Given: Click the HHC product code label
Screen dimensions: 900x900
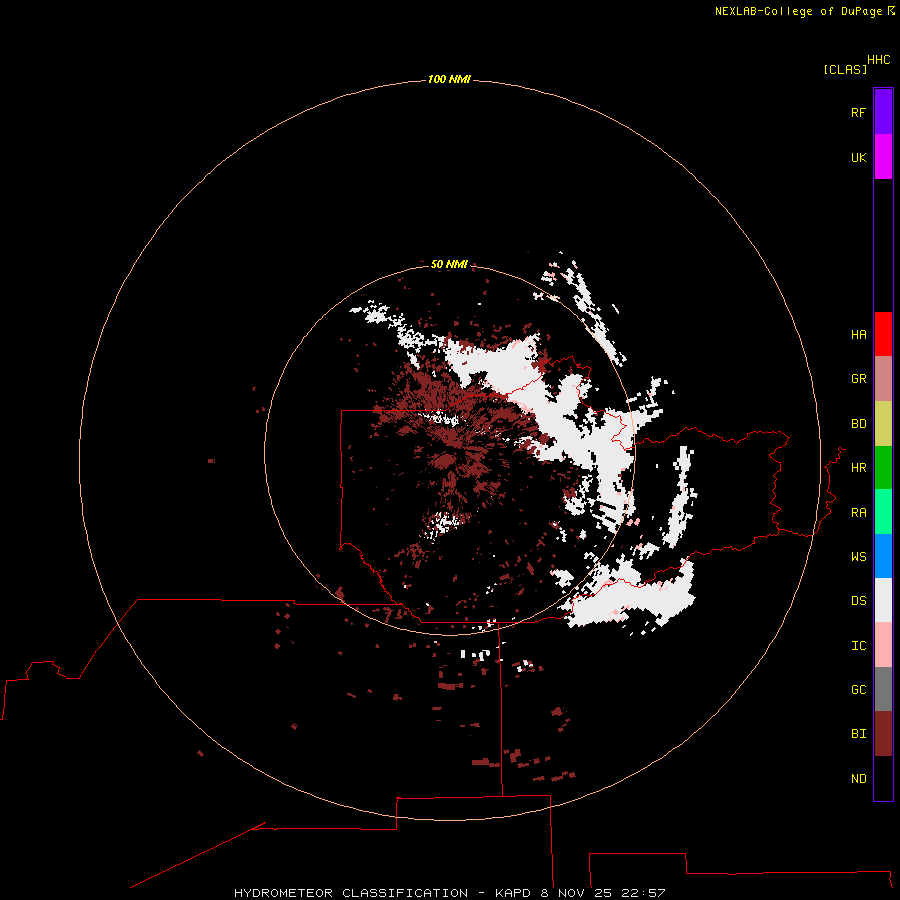Looking at the screenshot, I should click(879, 60).
